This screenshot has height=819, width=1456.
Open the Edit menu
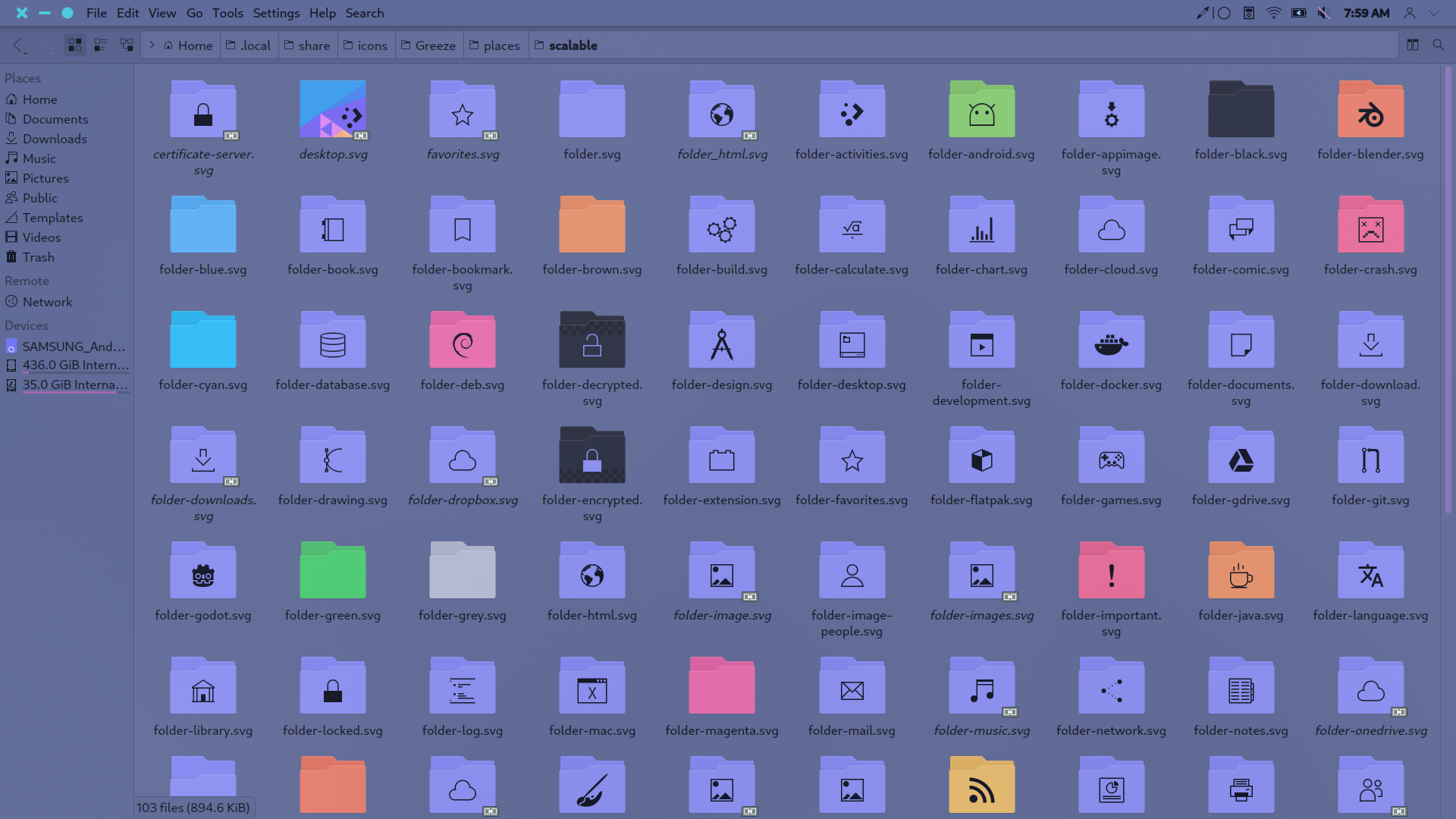pos(127,13)
